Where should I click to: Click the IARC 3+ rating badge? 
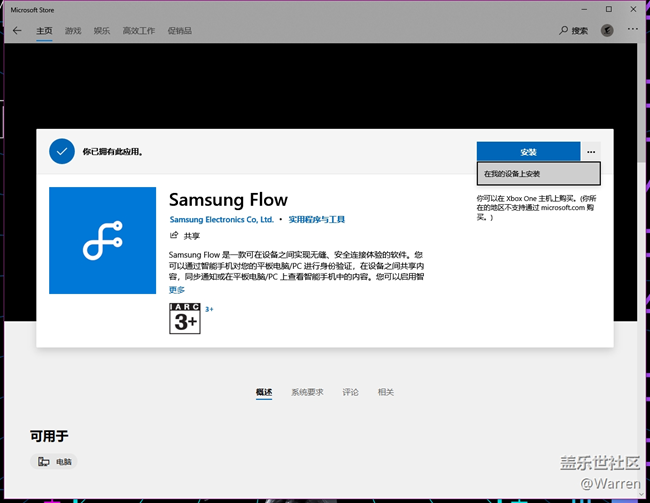[x=185, y=317]
